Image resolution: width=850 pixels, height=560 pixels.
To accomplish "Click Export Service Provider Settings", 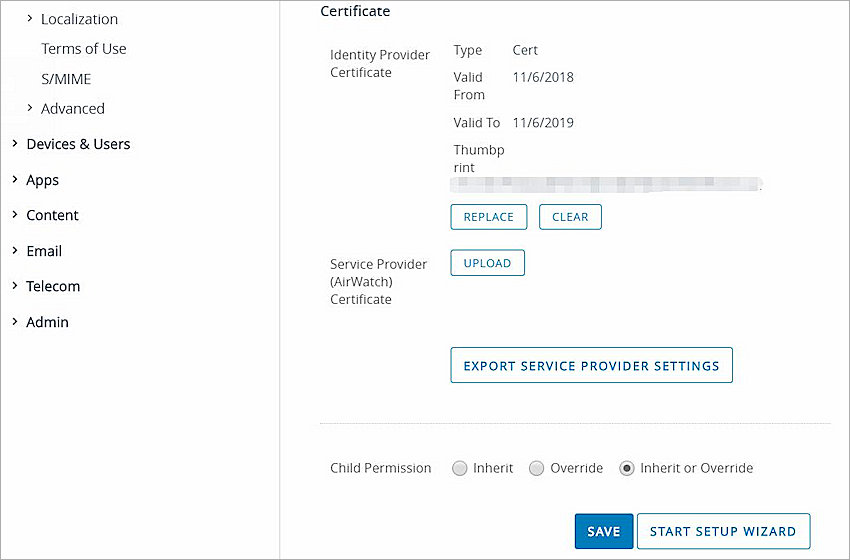I will pos(591,366).
